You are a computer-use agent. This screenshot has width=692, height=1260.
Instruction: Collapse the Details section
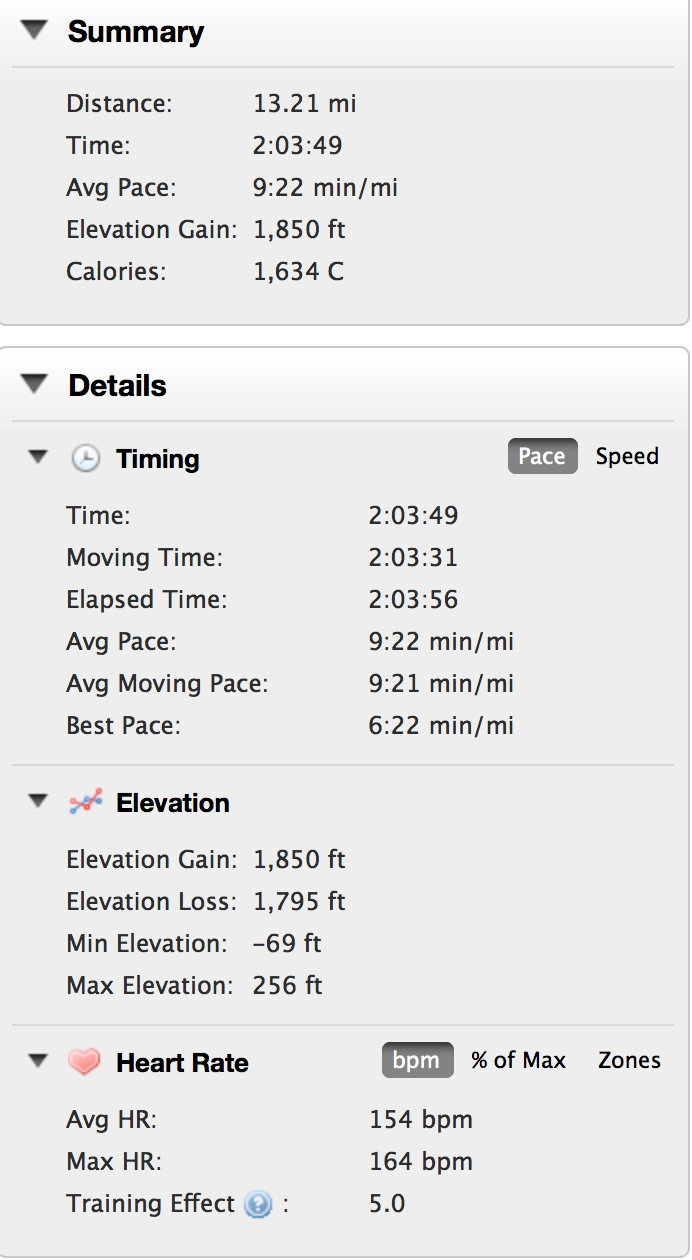pos(35,384)
